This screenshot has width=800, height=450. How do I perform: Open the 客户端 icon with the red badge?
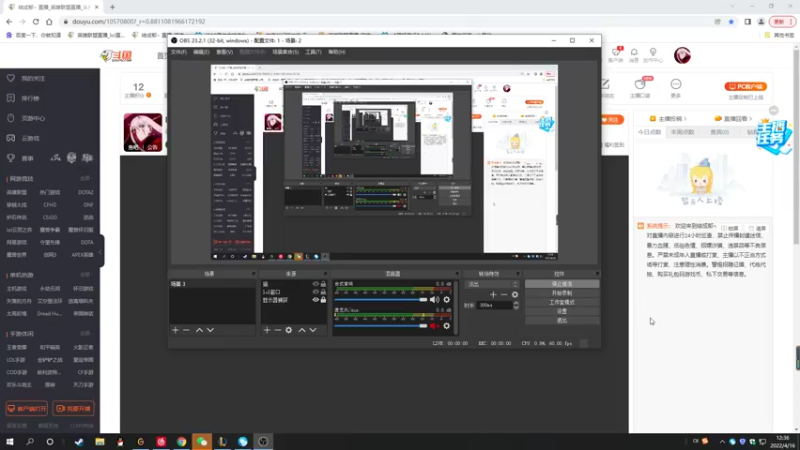coord(616,52)
